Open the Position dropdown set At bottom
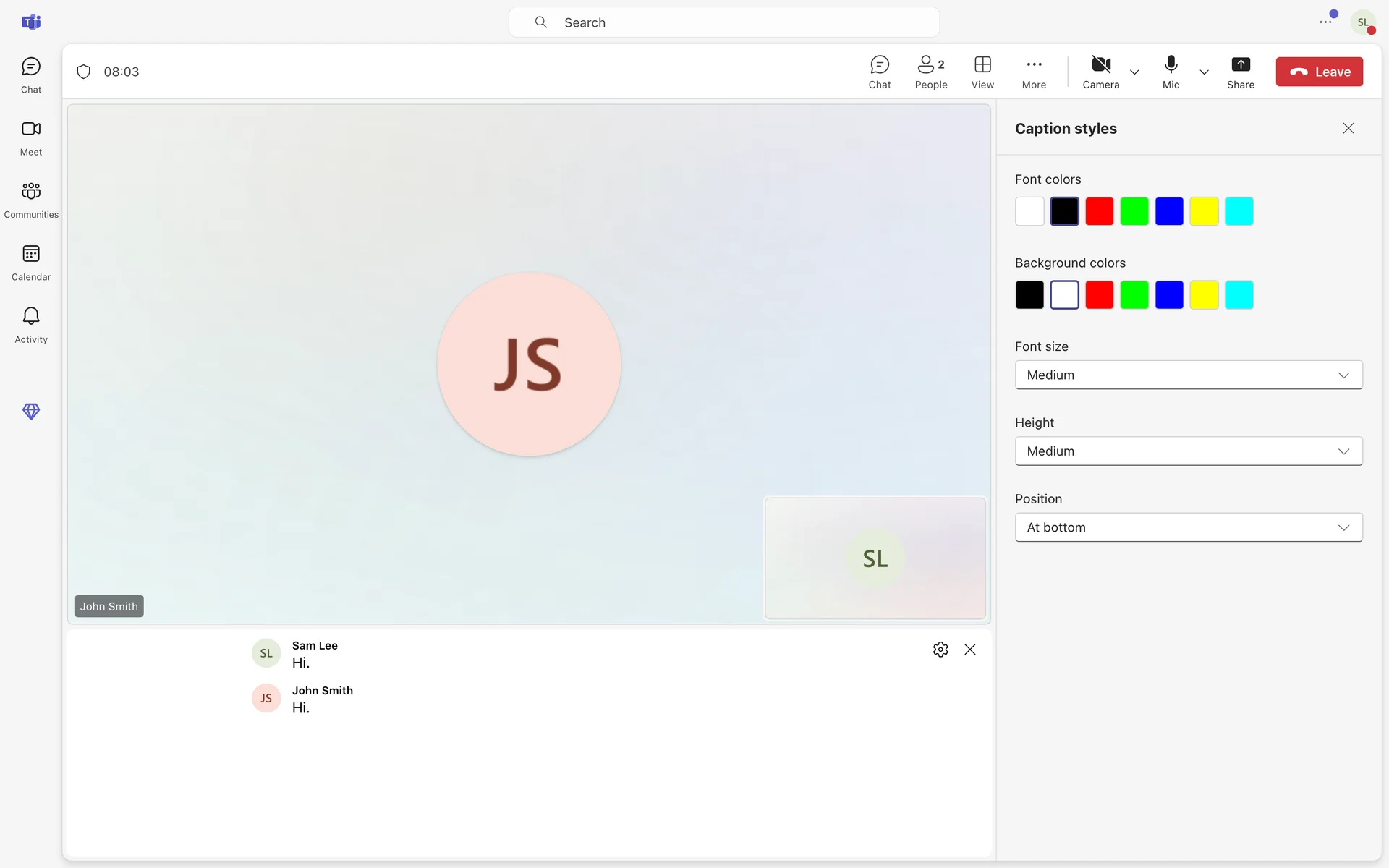This screenshot has width=1389, height=868. (1188, 527)
